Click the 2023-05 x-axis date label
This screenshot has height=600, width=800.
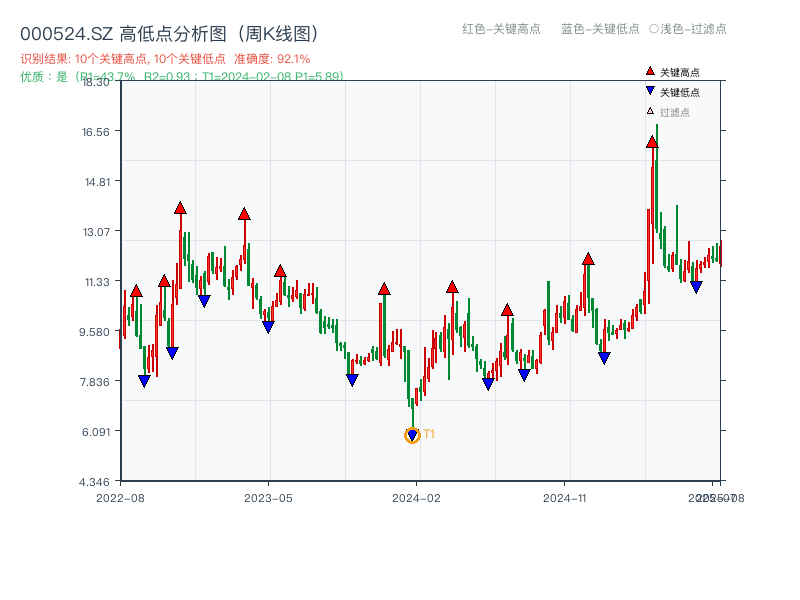pyautogui.click(x=268, y=498)
